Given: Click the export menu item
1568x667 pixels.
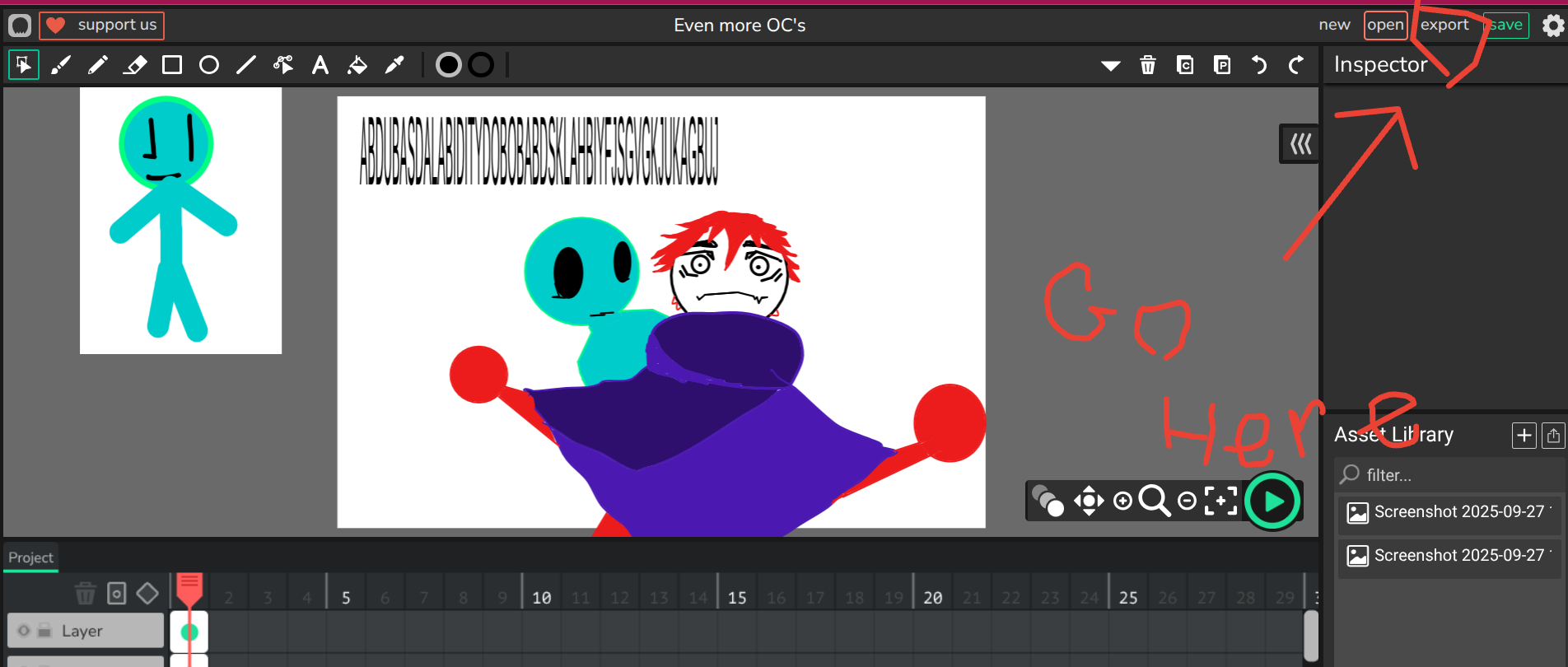Looking at the screenshot, I should point(1444,25).
